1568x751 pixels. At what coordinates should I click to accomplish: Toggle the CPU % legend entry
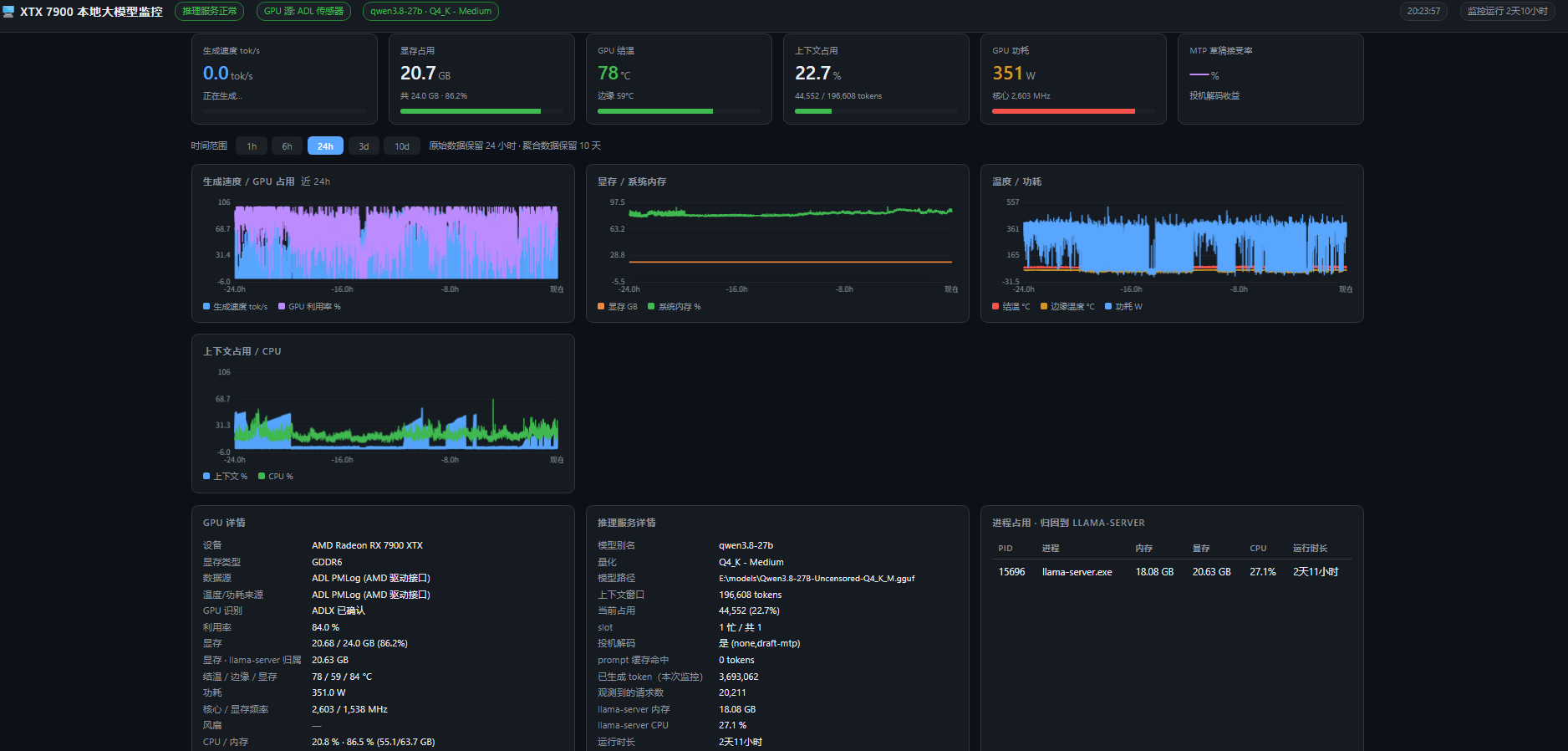click(276, 477)
